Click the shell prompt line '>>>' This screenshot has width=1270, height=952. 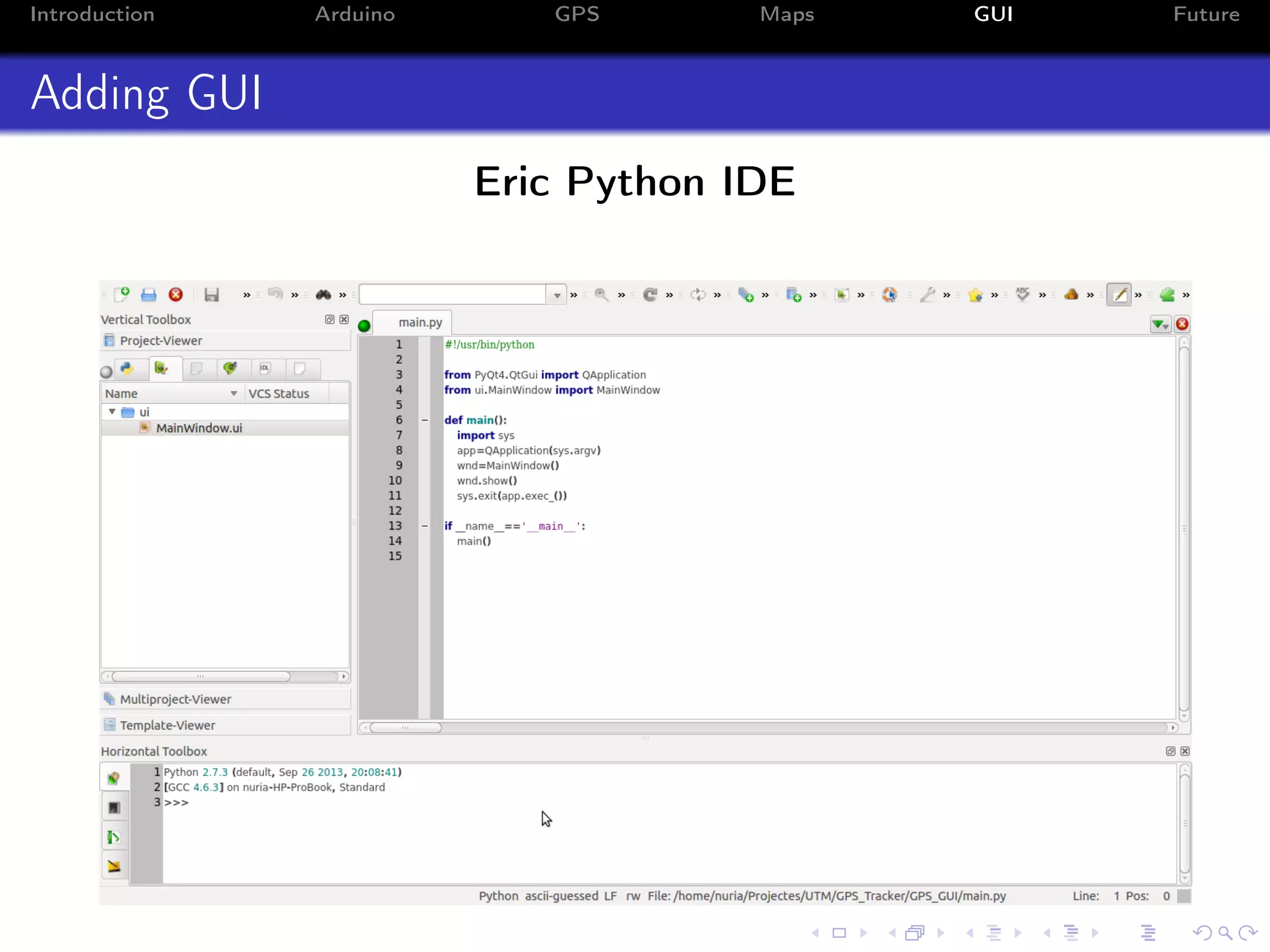pos(176,803)
